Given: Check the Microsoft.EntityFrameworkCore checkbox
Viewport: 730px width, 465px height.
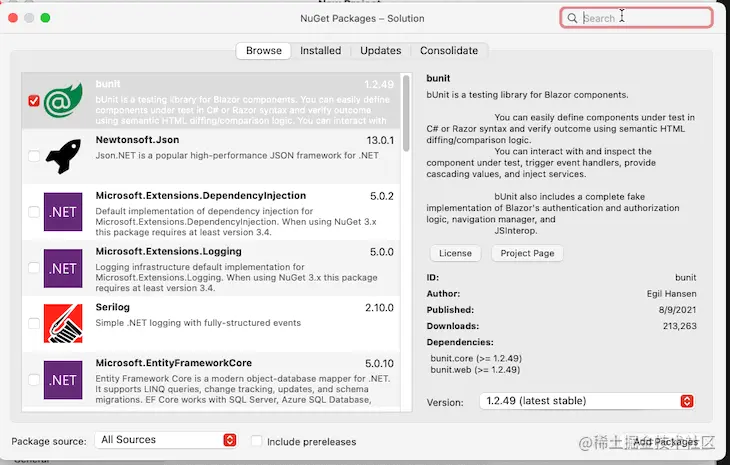Looking at the screenshot, I should click(x=34, y=379).
